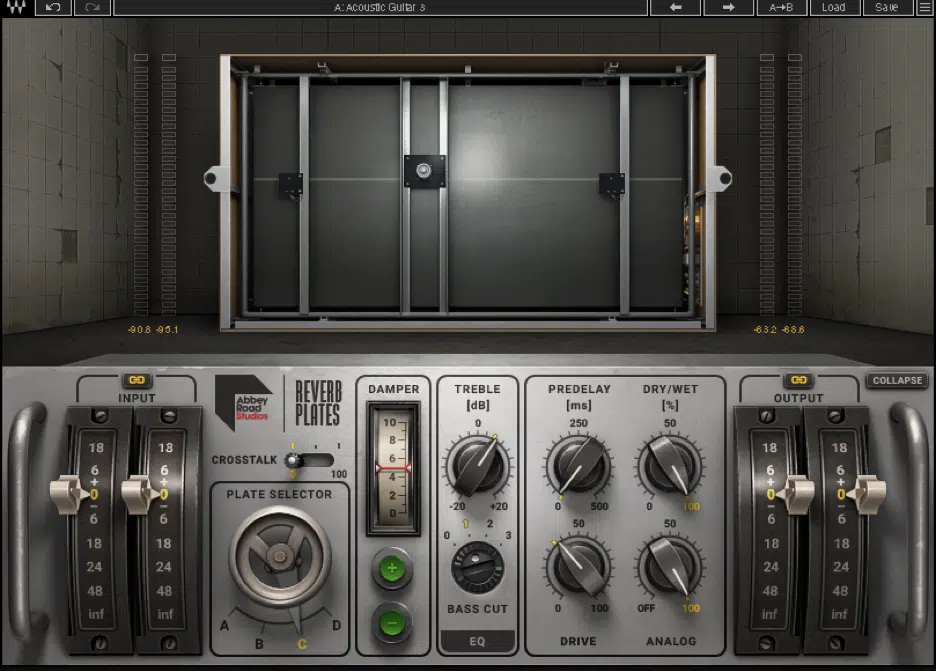
Task: Click the Waves logo in the top bar
Action: pyautogui.click(x=16, y=7)
